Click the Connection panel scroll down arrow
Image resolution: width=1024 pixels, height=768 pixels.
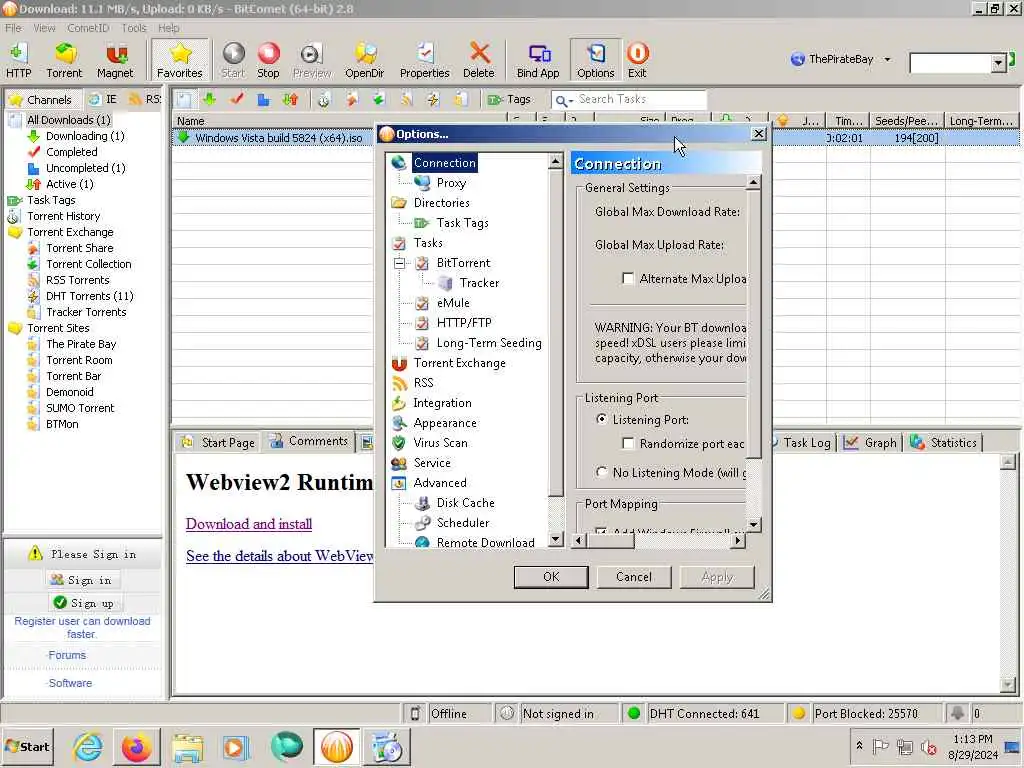coord(754,524)
